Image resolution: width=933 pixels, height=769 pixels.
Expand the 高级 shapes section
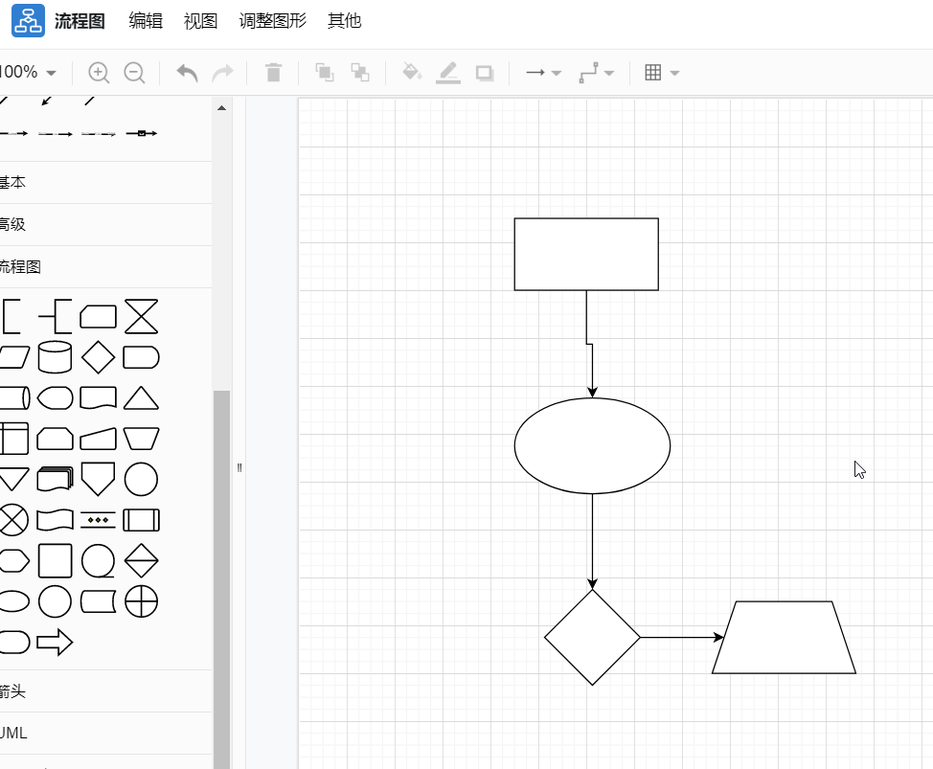(x=106, y=224)
